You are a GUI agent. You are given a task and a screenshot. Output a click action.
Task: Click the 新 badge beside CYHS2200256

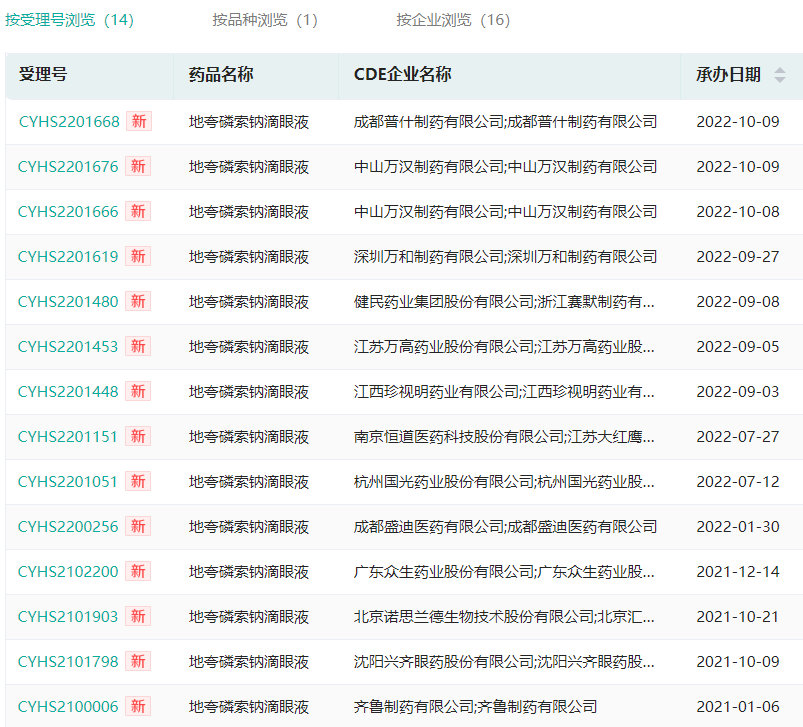click(138, 527)
